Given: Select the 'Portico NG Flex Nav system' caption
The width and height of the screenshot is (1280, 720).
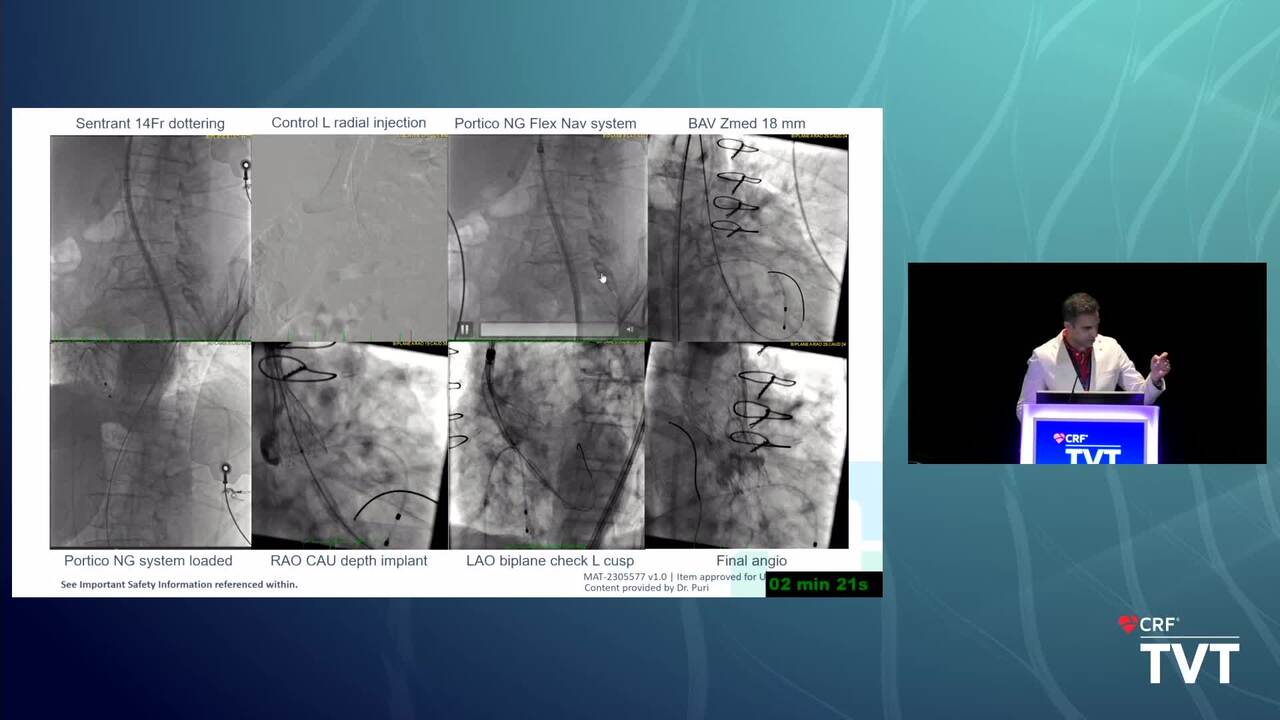Looking at the screenshot, I should [x=545, y=123].
